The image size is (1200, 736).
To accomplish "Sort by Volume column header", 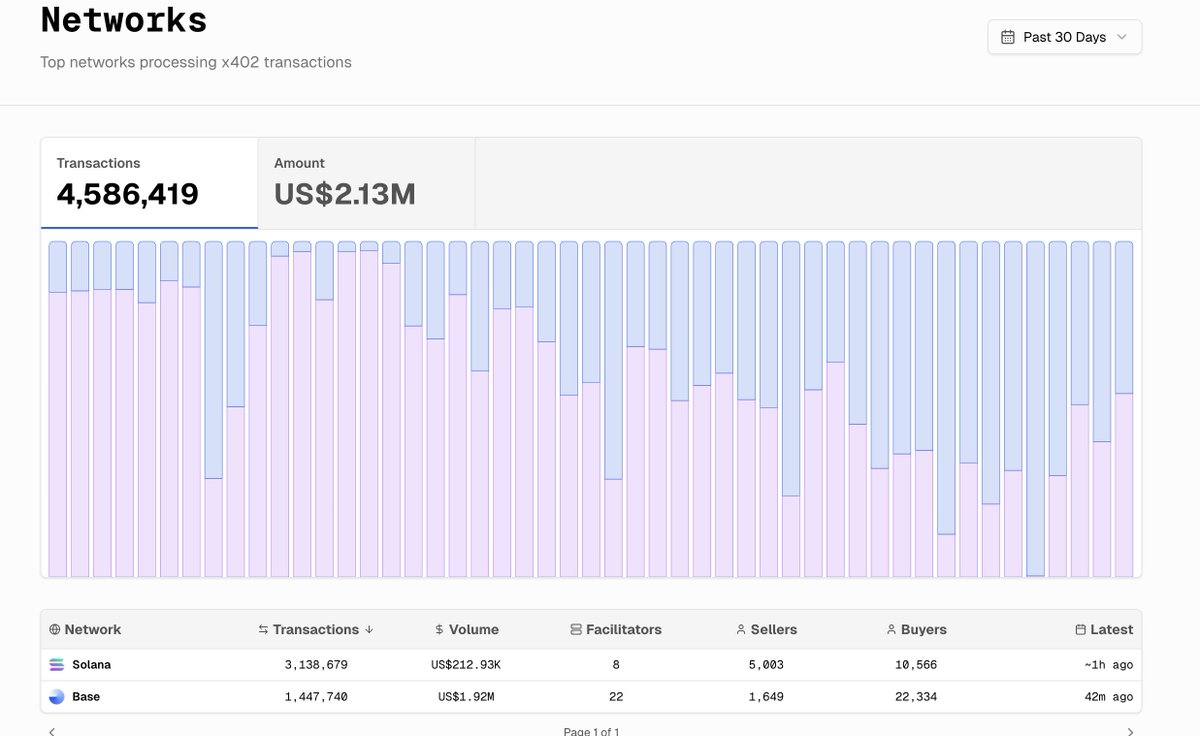I will (x=467, y=629).
